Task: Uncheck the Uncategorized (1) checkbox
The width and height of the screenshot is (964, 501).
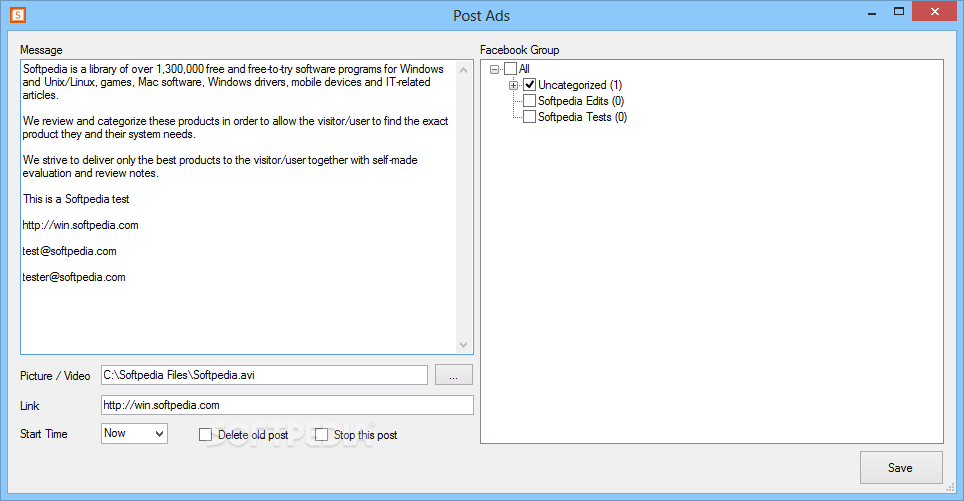Action: (529, 85)
